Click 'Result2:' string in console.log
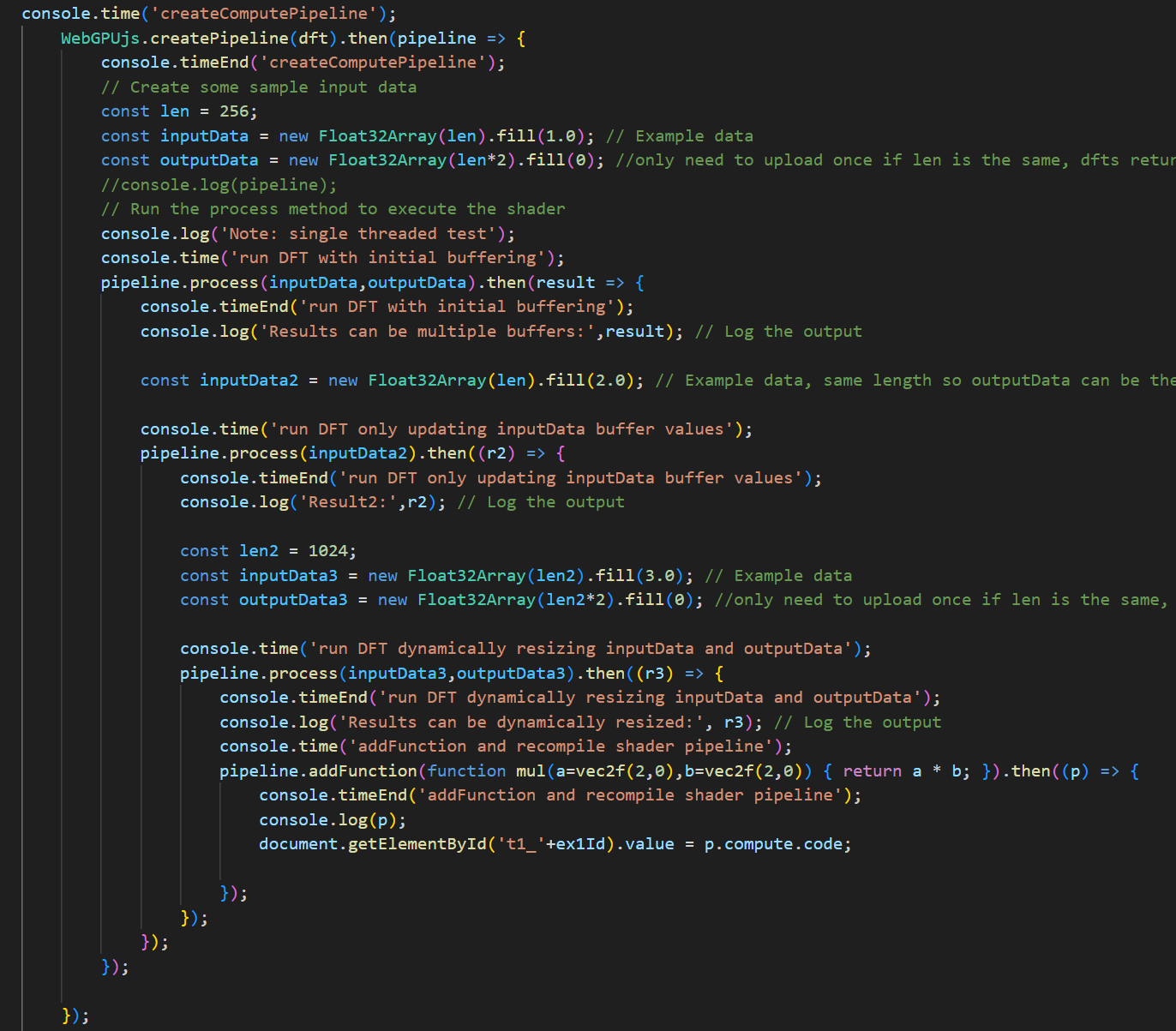 point(348,502)
